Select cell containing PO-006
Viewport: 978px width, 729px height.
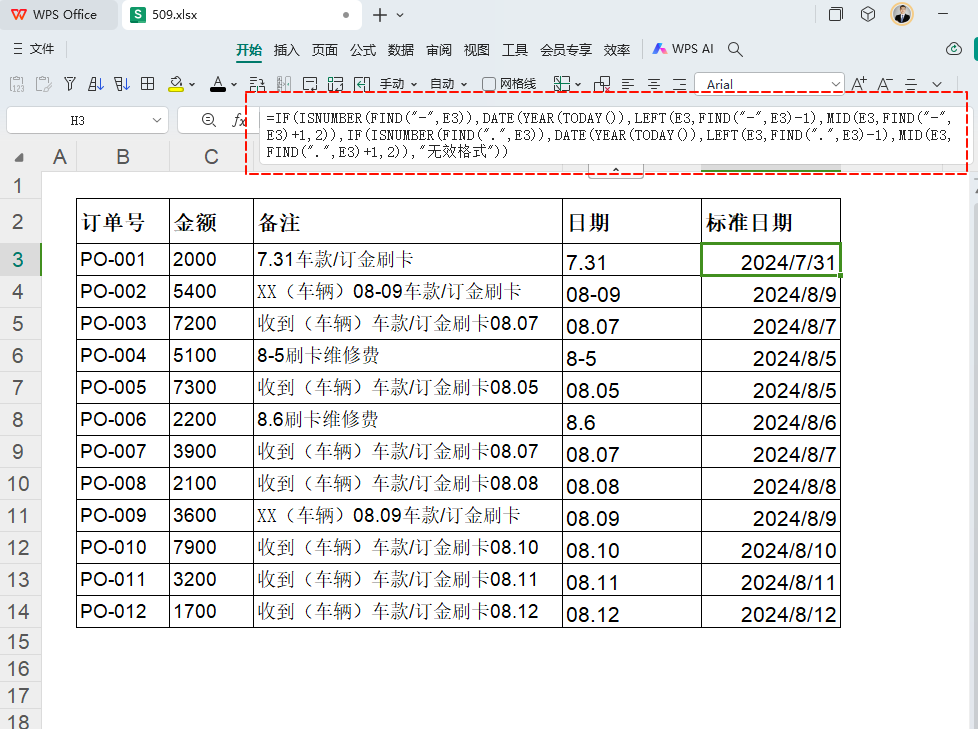[123, 420]
